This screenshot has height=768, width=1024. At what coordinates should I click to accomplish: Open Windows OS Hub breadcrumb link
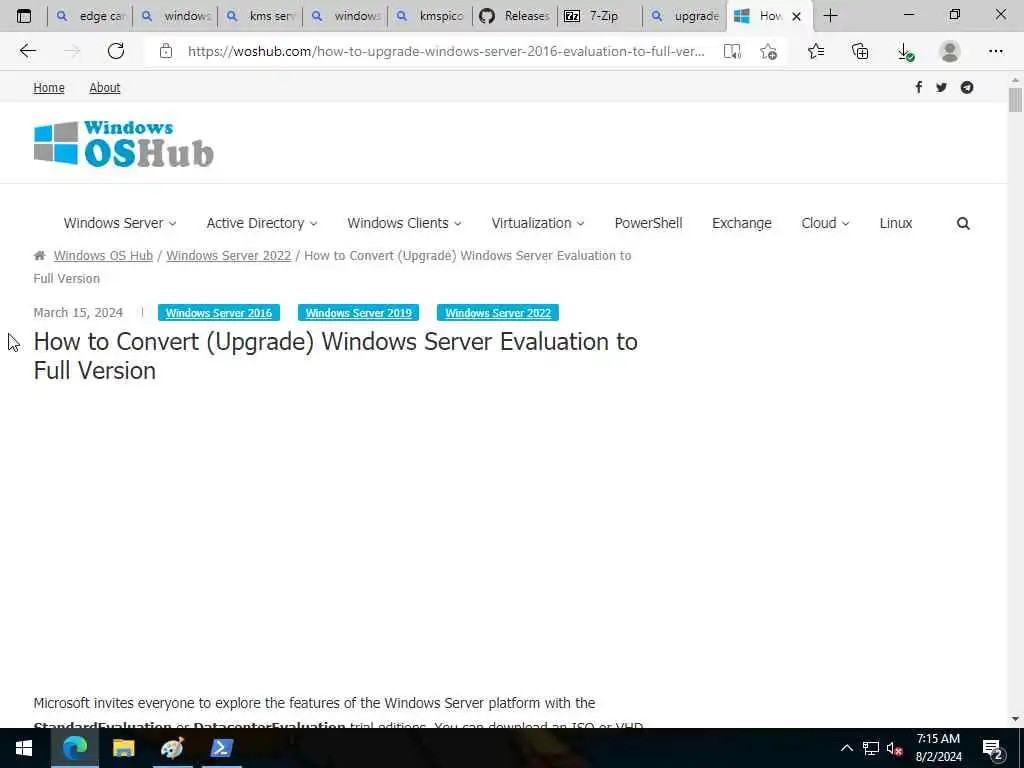coord(103,255)
